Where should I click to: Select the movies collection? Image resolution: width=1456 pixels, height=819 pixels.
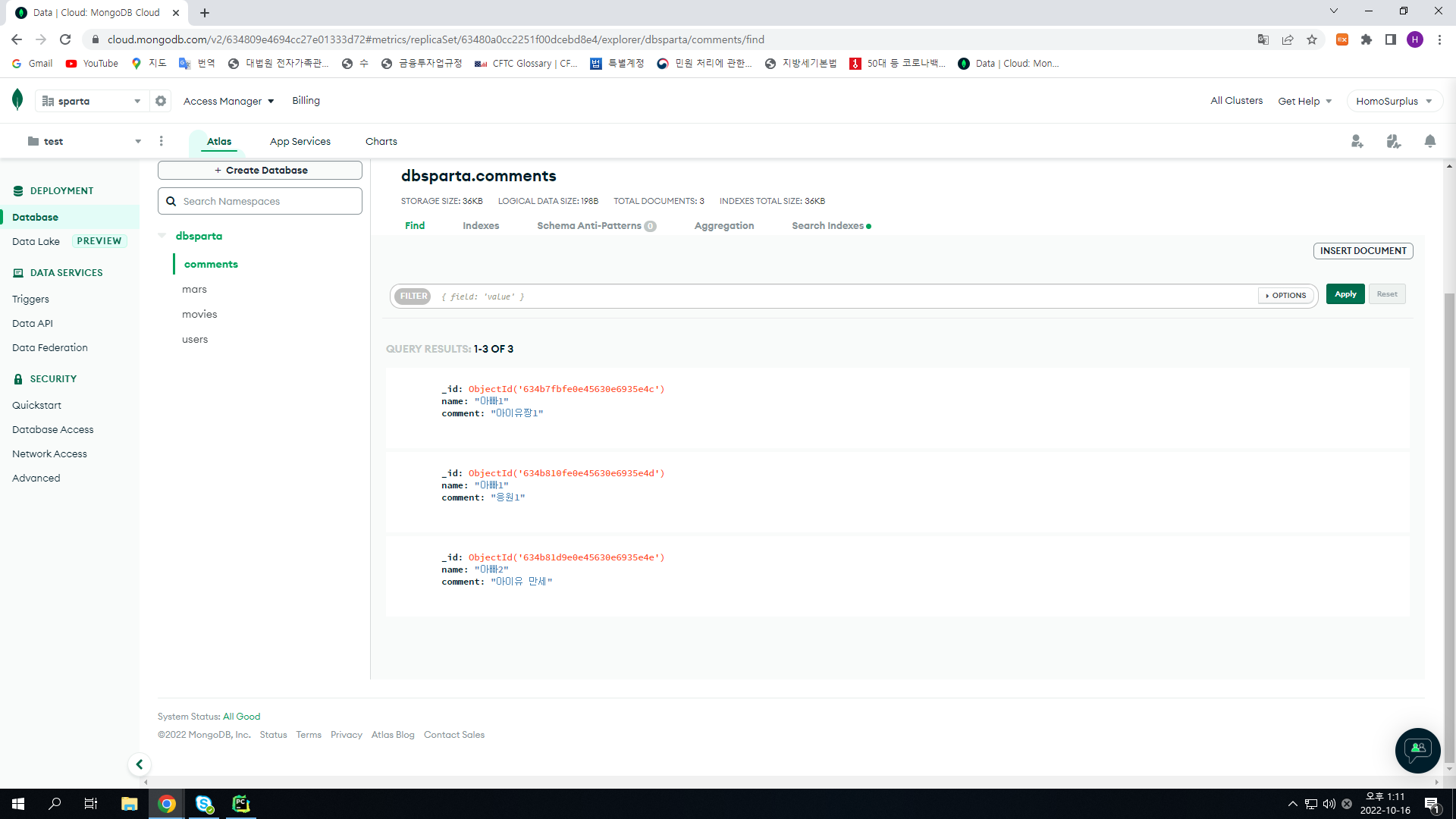coord(199,315)
